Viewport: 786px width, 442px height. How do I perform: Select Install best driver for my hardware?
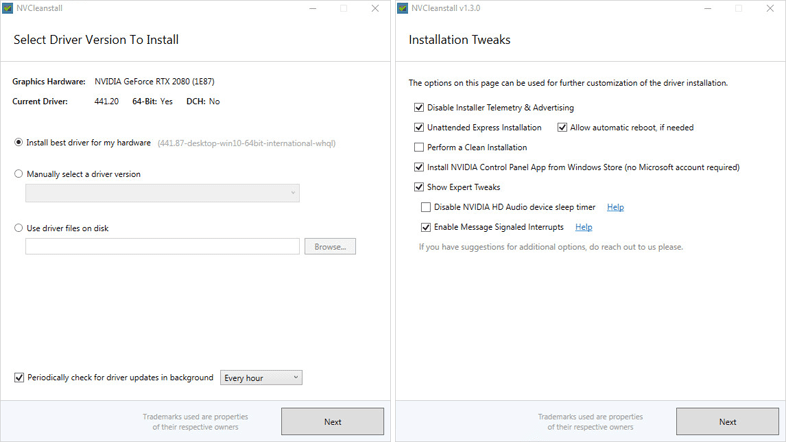[19, 143]
